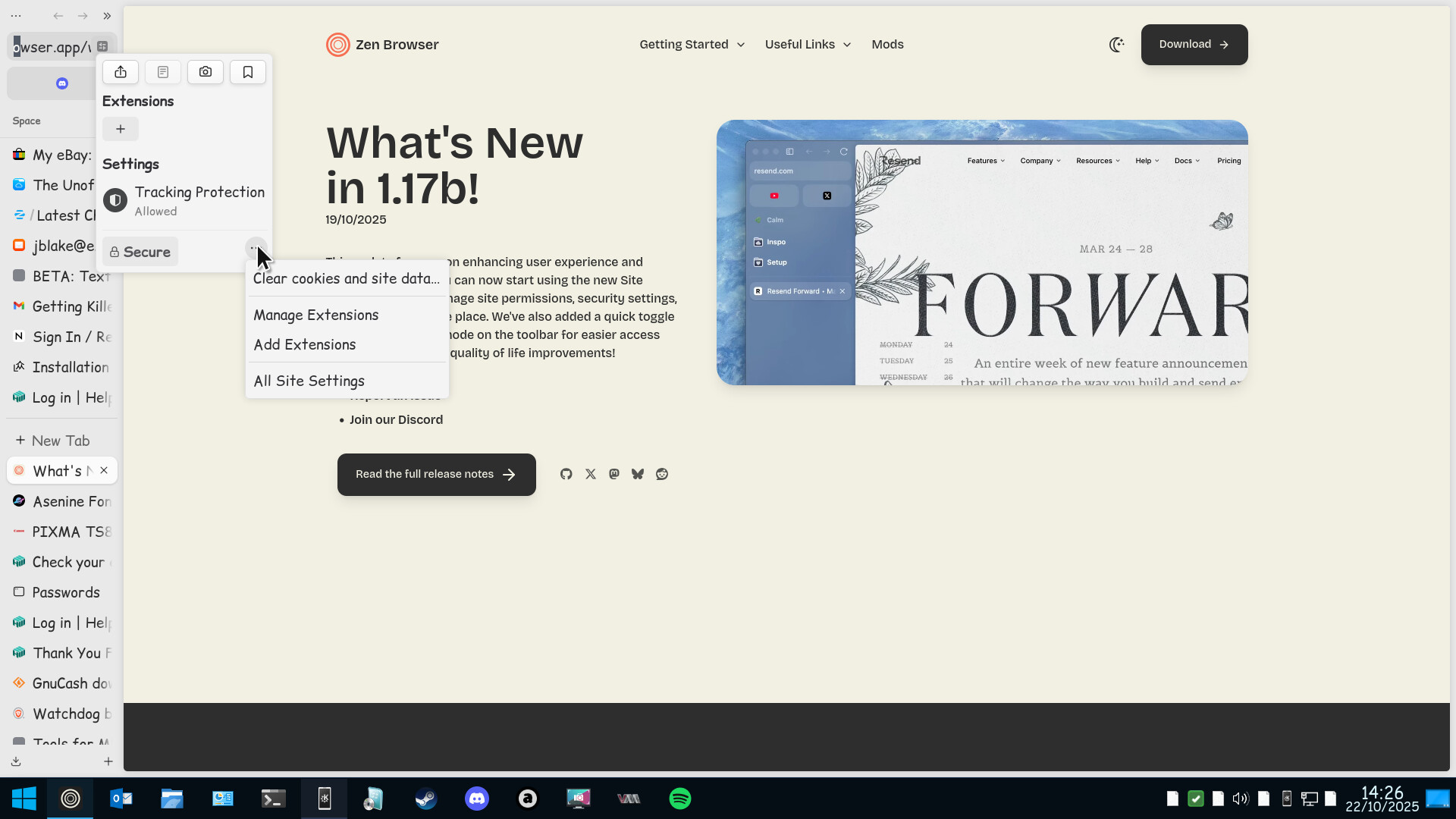
Task: Open Spotify from the taskbar
Action: (x=679, y=799)
